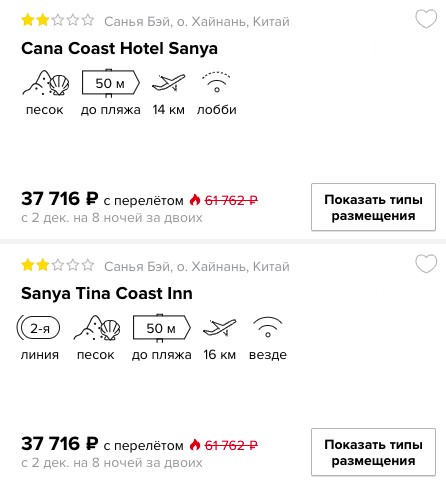Click the fire discount icon for Tina Coast

[195, 445]
